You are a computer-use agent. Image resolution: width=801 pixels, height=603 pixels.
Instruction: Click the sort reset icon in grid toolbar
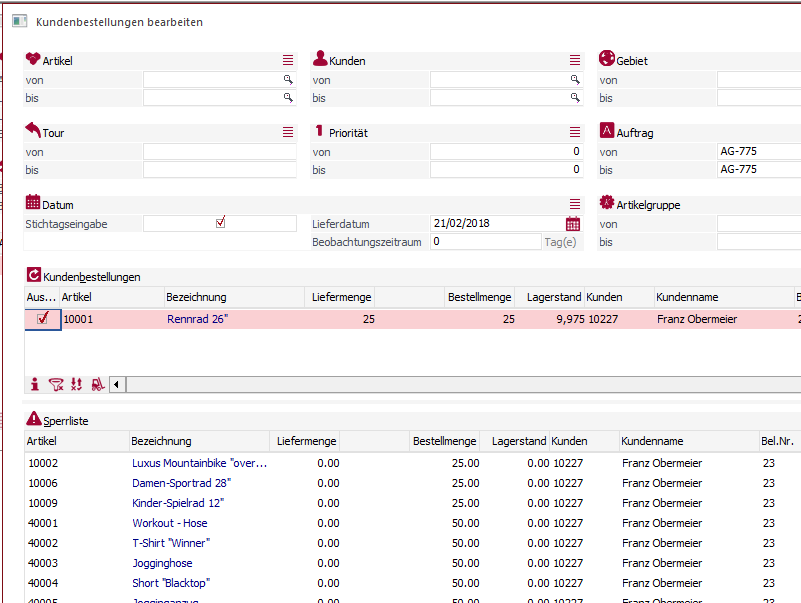pos(77,384)
